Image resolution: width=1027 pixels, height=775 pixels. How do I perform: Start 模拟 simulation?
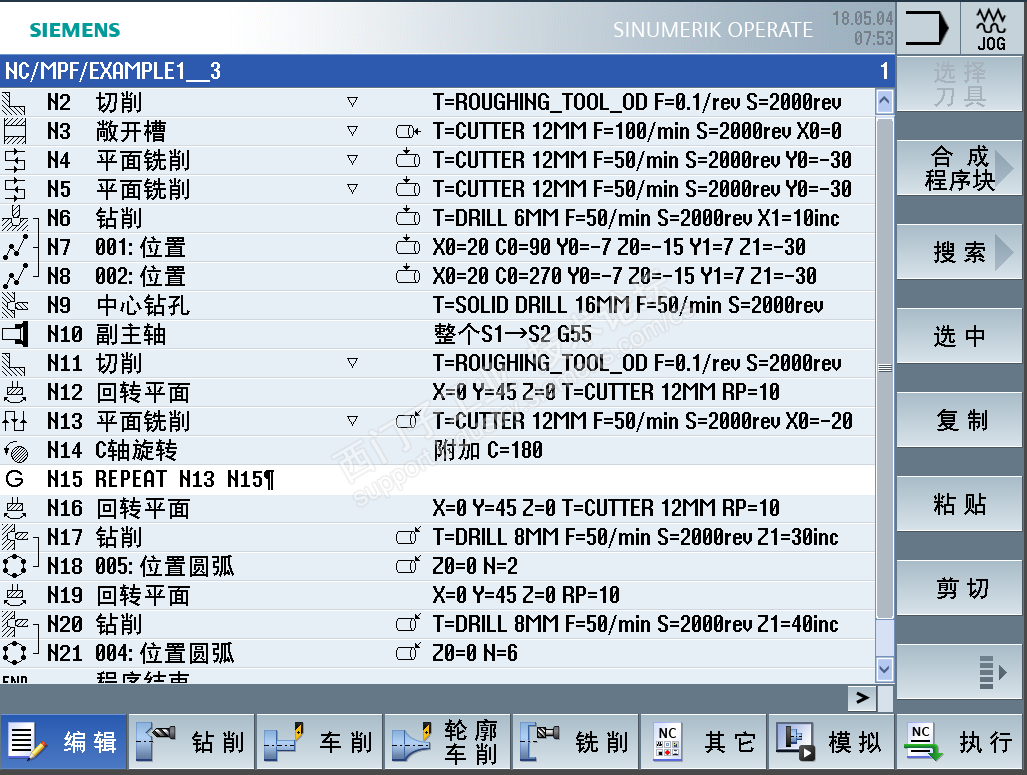coord(831,742)
